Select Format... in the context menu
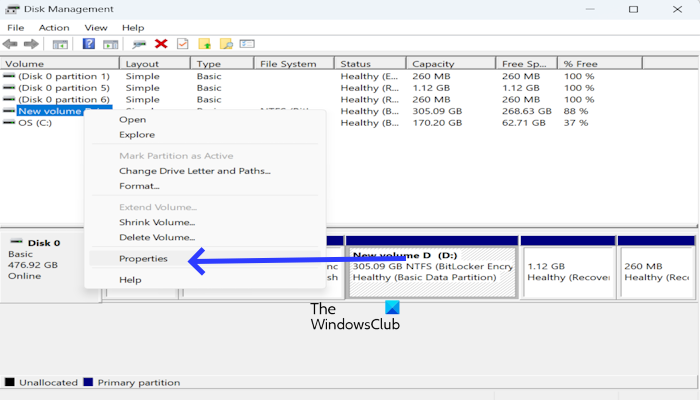Screen dimensions: 700x400 pos(139,186)
